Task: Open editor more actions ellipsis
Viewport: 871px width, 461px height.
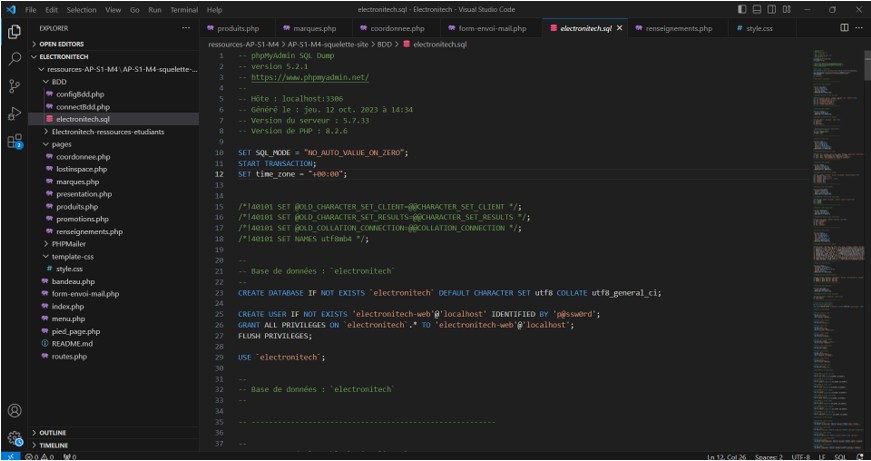Action: (860, 28)
